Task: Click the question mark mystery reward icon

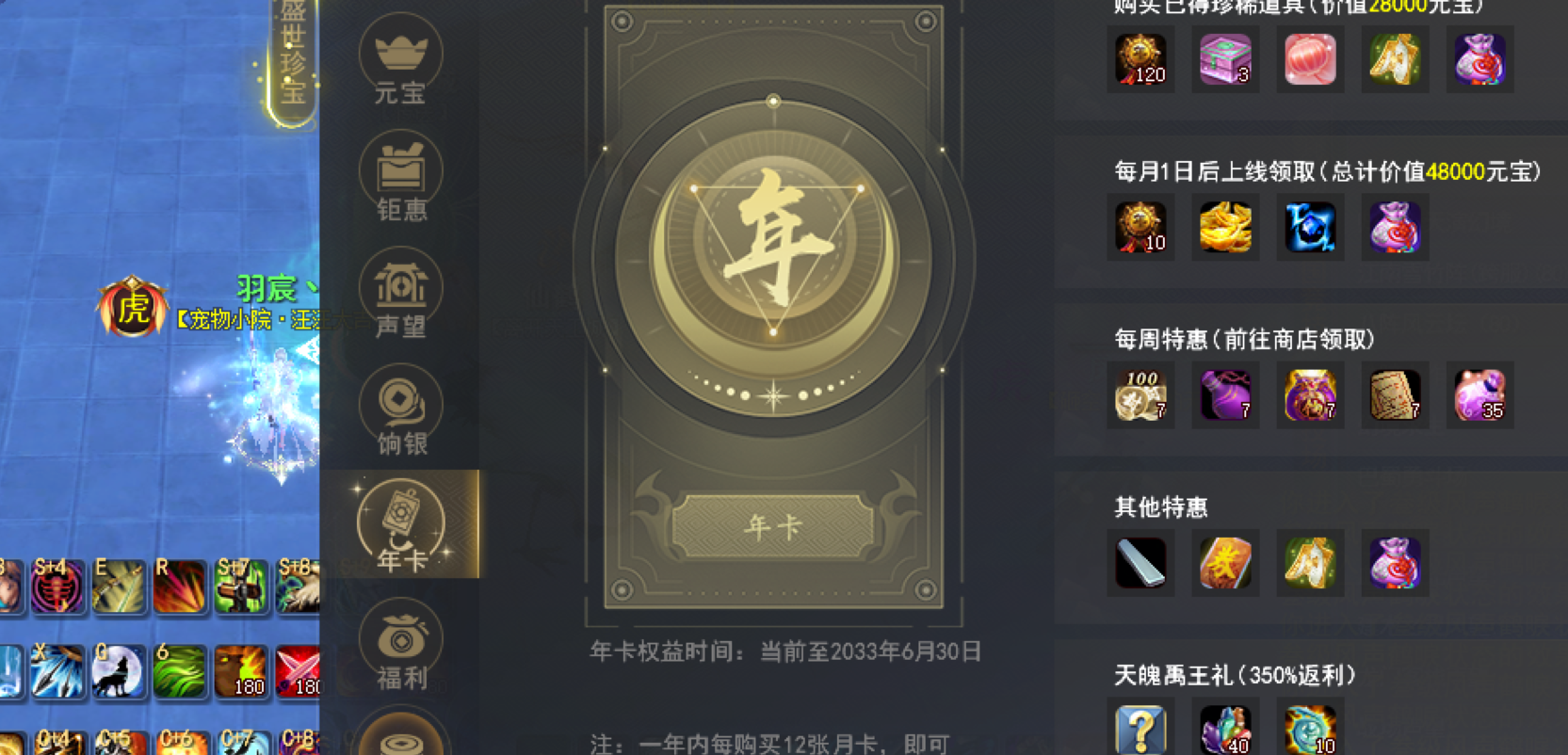Action: tap(1140, 730)
